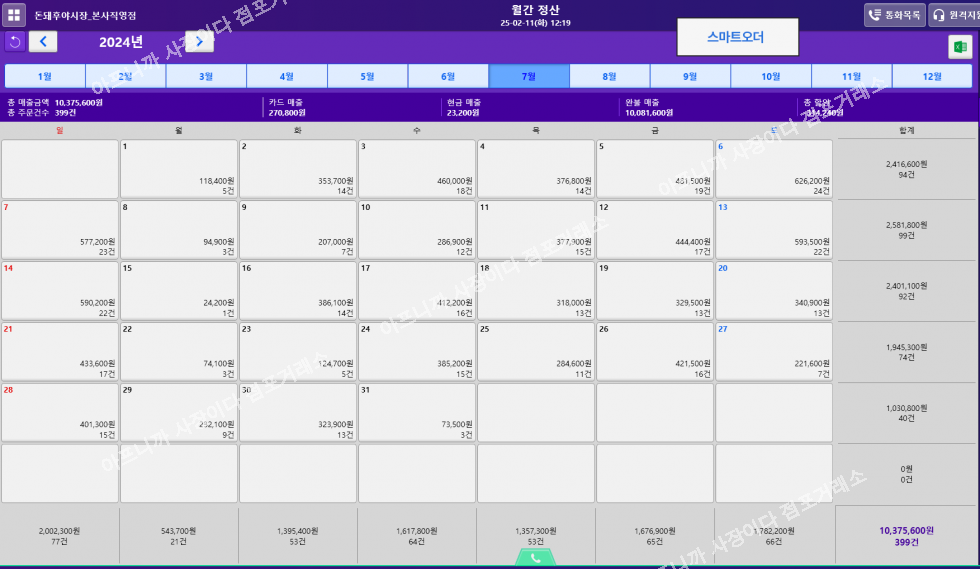Screen dimensions: 980x569
Task: Click day 31 cell showing 73,500원
Action: [x=416, y=413]
